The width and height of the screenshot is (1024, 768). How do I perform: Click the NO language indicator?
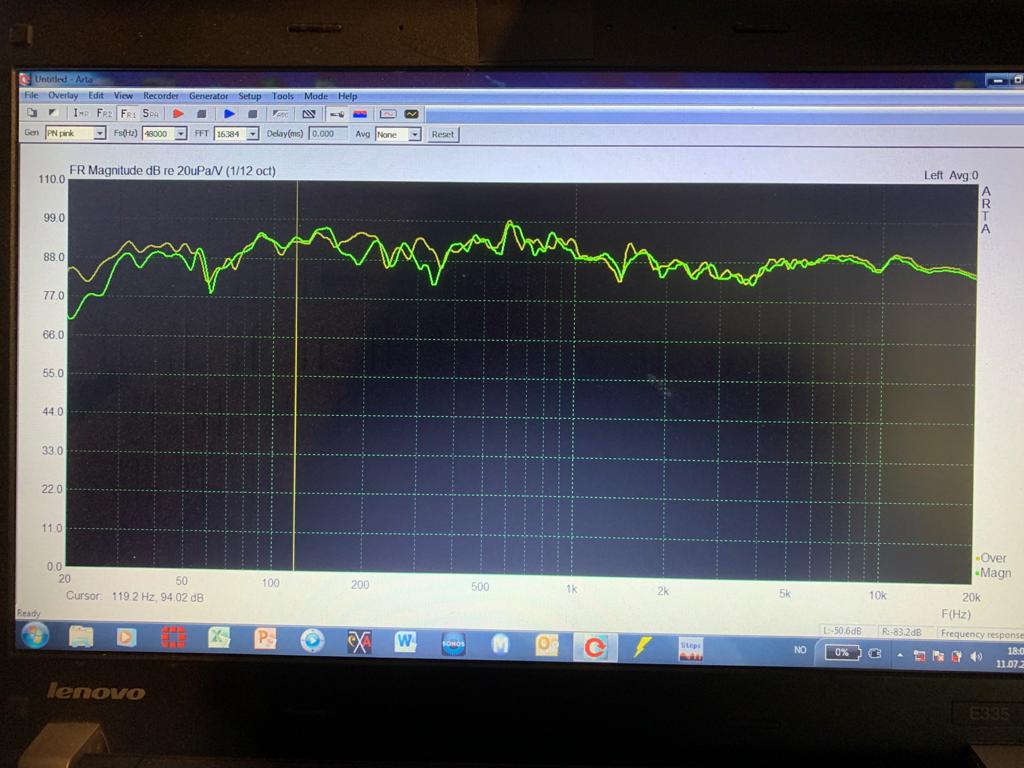[800, 650]
